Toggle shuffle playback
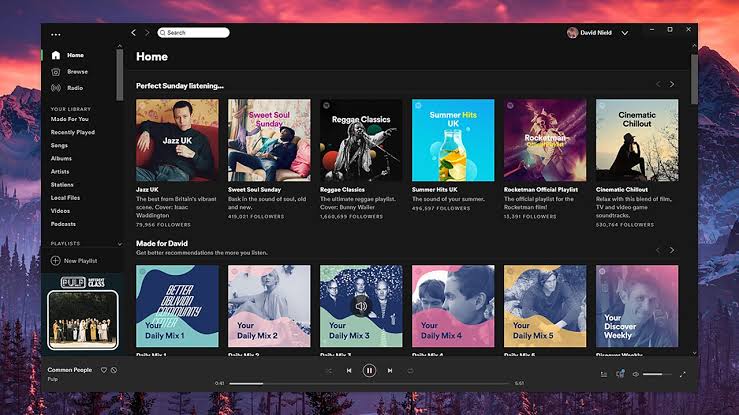This screenshot has height=415, width=739. click(329, 370)
